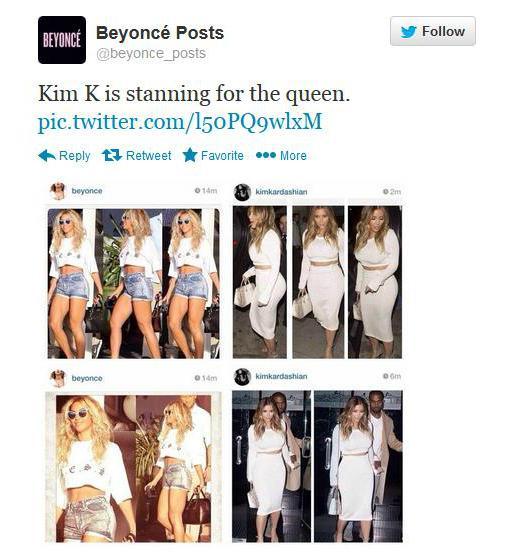Click the first kimkardashian Instagram avatar
The width and height of the screenshot is (511, 556).
[x=243, y=192]
